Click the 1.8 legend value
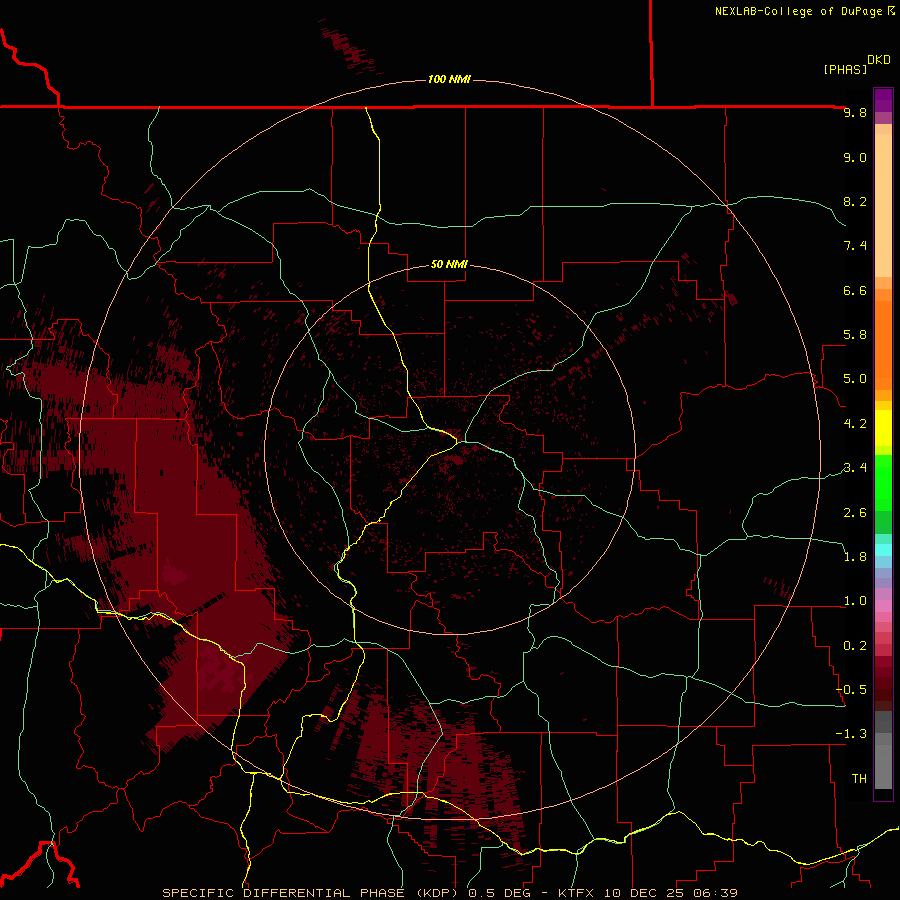Image resolution: width=900 pixels, height=900 pixels. point(855,557)
